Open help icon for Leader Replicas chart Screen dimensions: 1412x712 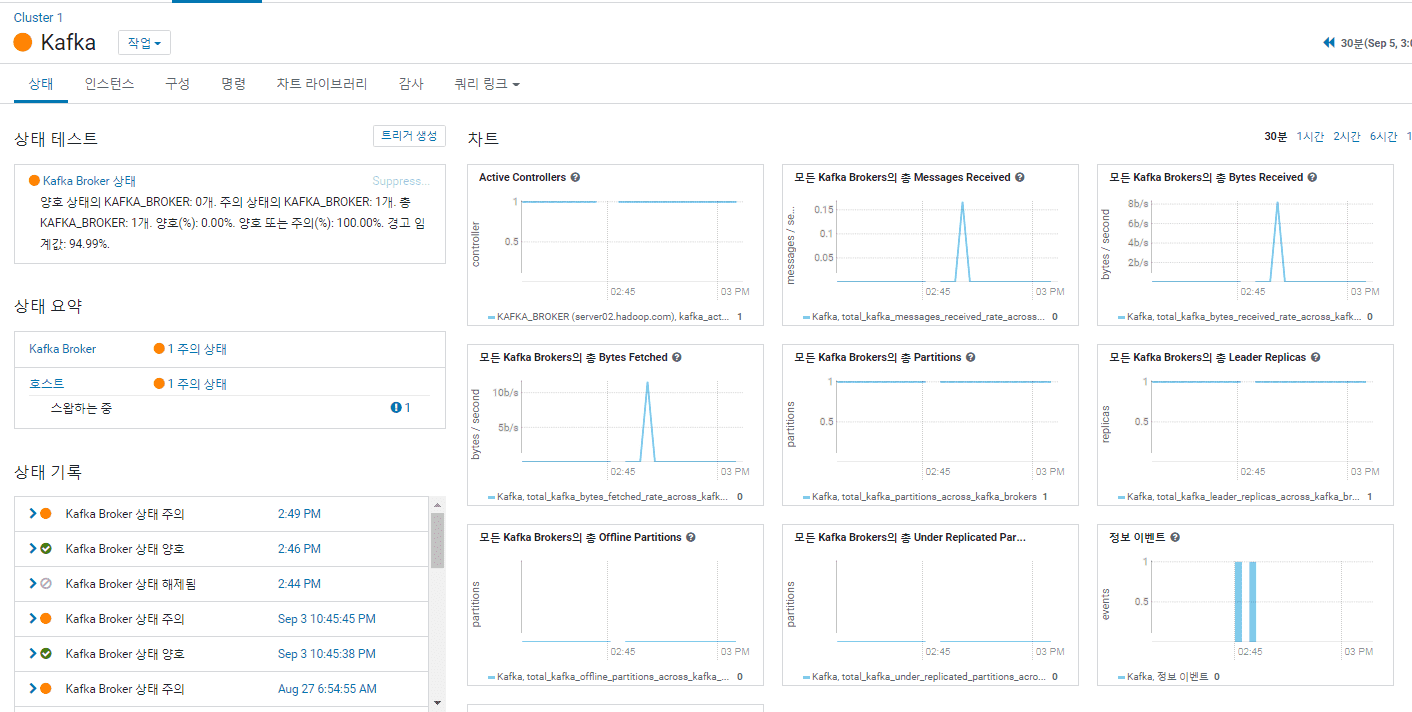[x=1315, y=358]
